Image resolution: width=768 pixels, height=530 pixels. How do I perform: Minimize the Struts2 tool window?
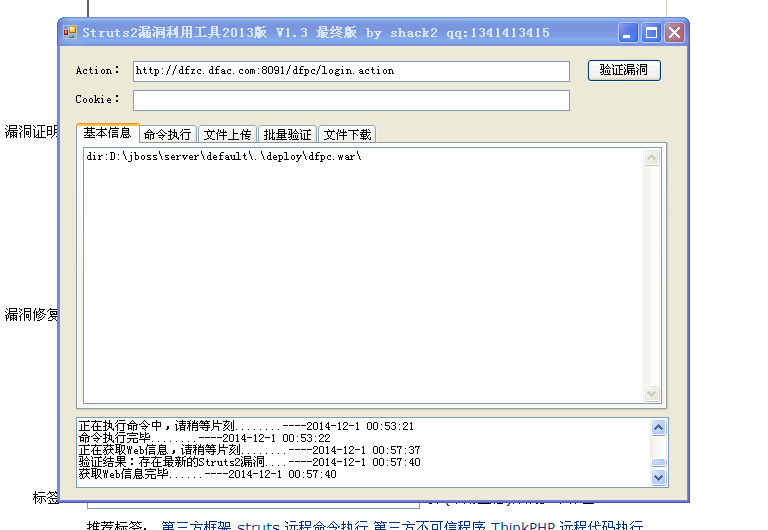click(628, 33)
